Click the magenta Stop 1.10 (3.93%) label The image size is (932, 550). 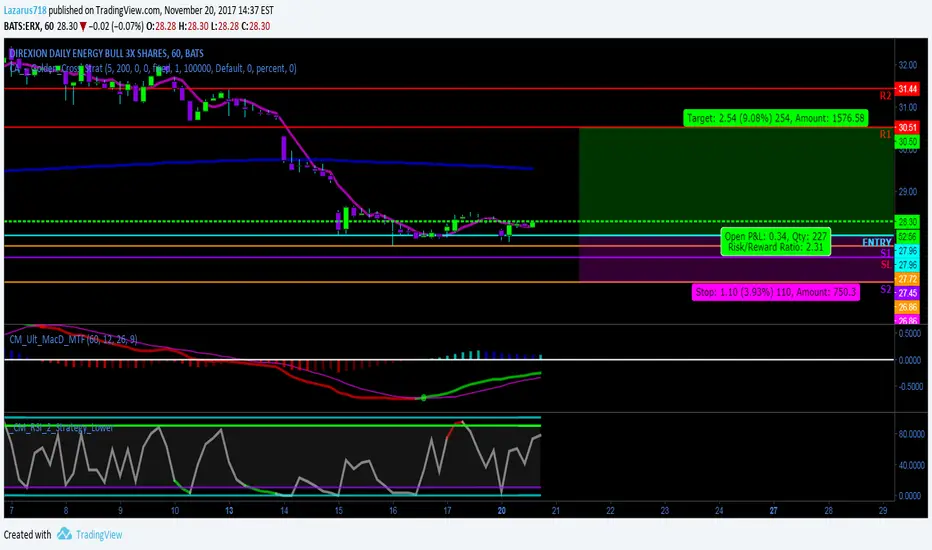click(776, 292)
